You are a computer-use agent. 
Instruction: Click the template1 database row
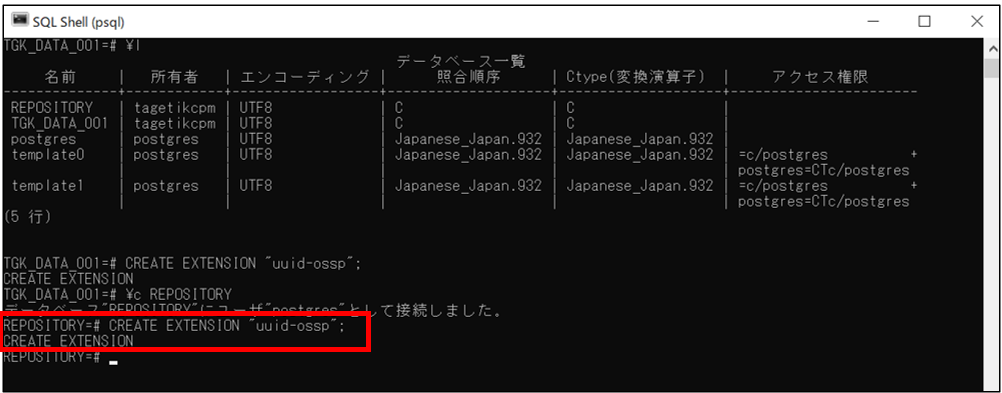[460, 186]
